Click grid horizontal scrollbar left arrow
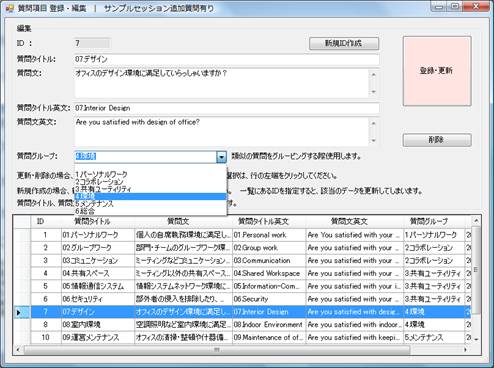 coord(18,350)
